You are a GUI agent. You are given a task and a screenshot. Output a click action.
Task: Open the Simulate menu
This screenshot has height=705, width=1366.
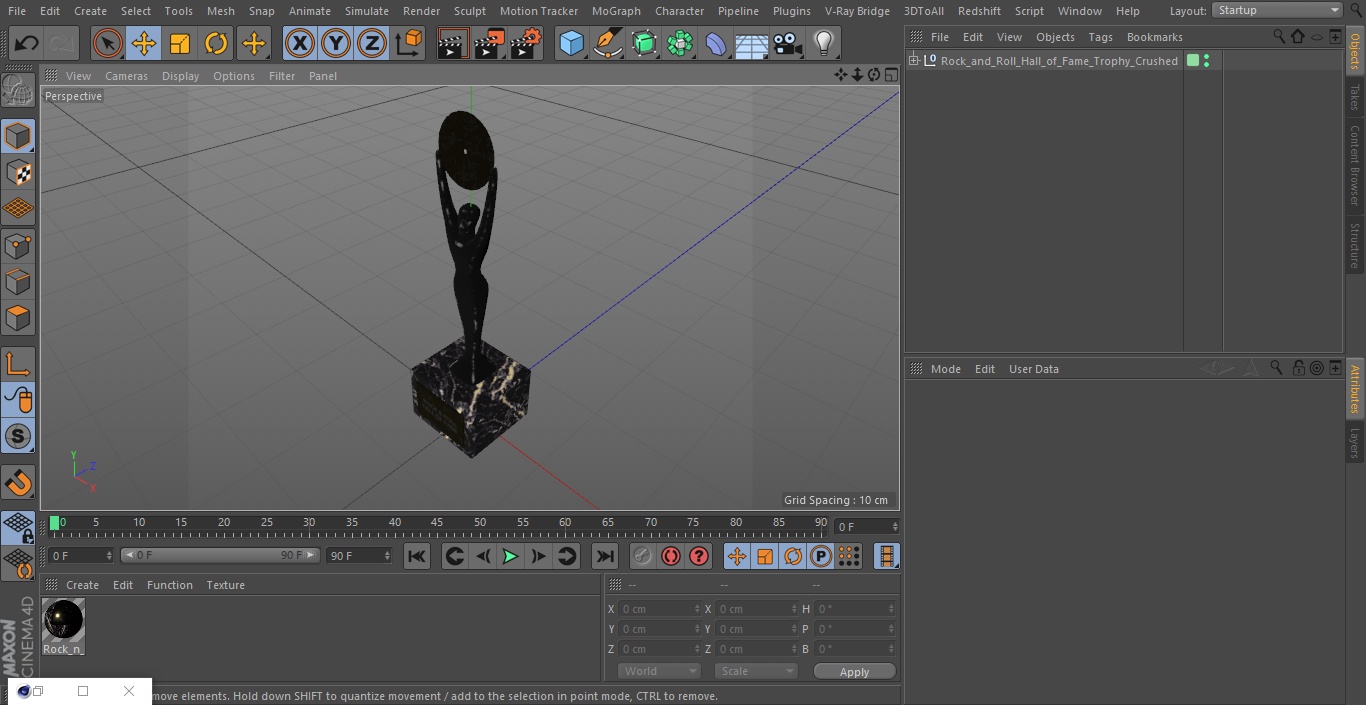367,11
